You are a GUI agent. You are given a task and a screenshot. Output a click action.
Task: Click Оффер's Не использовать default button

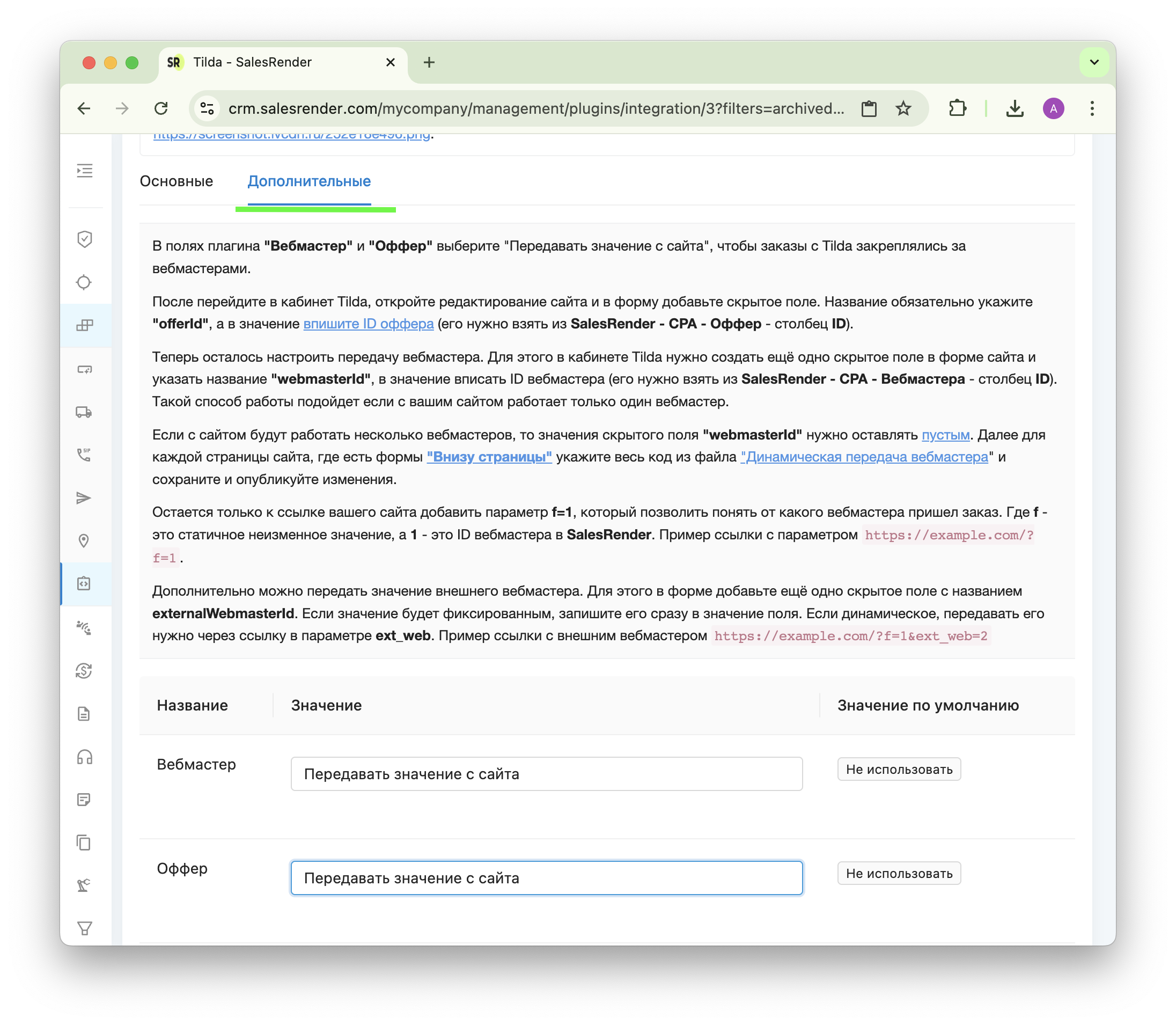click(899, 874)
